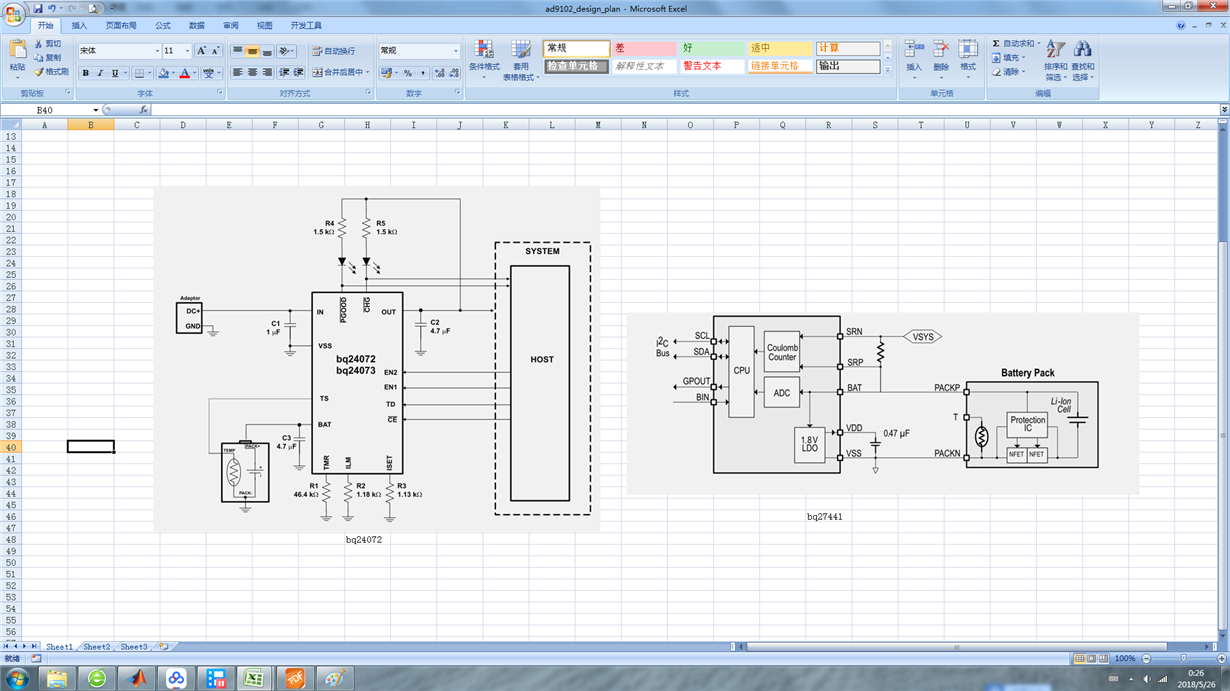Screen dimensions: 1230x691
Task: Toggle Italic formatting
Action: (100, 73)
